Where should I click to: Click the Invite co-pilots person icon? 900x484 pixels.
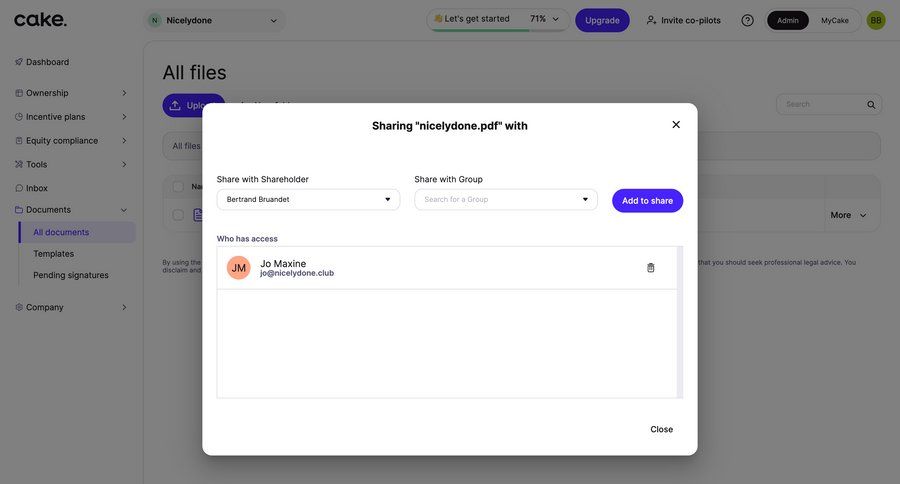click(x=652, y=20)
